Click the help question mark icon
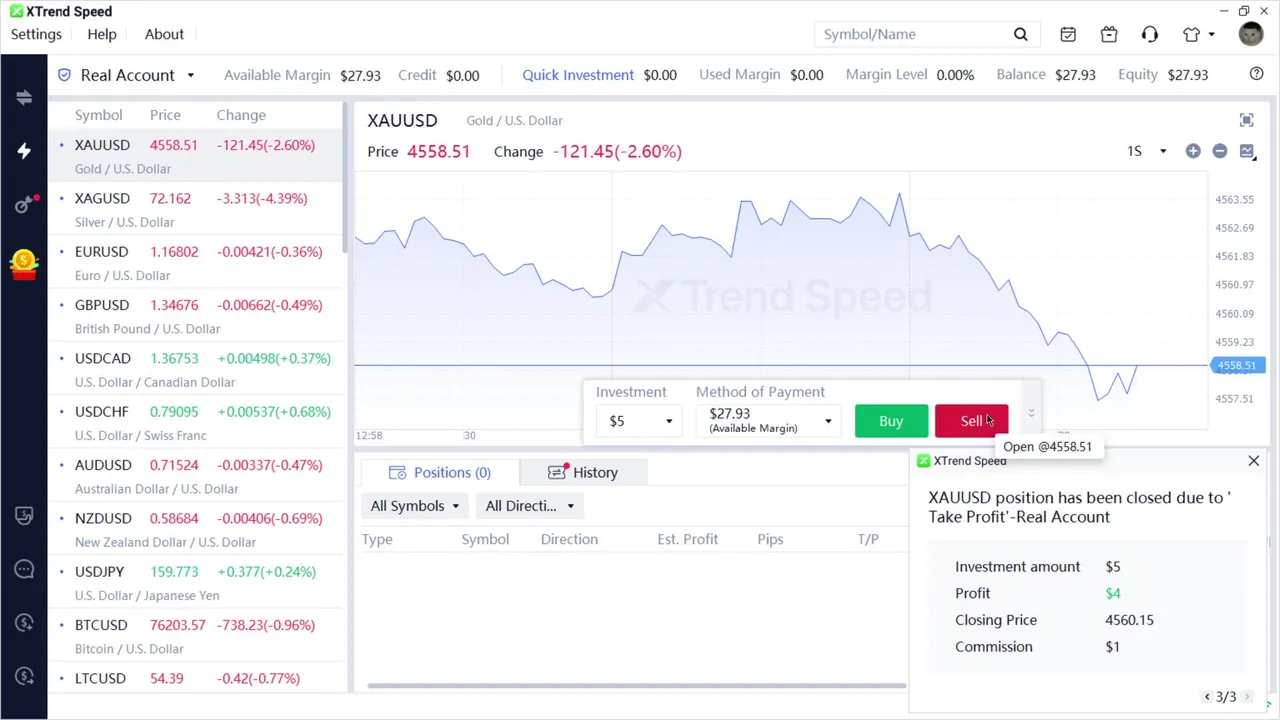The height and width of the screenshot is (720, 1280). (1257, 74)
